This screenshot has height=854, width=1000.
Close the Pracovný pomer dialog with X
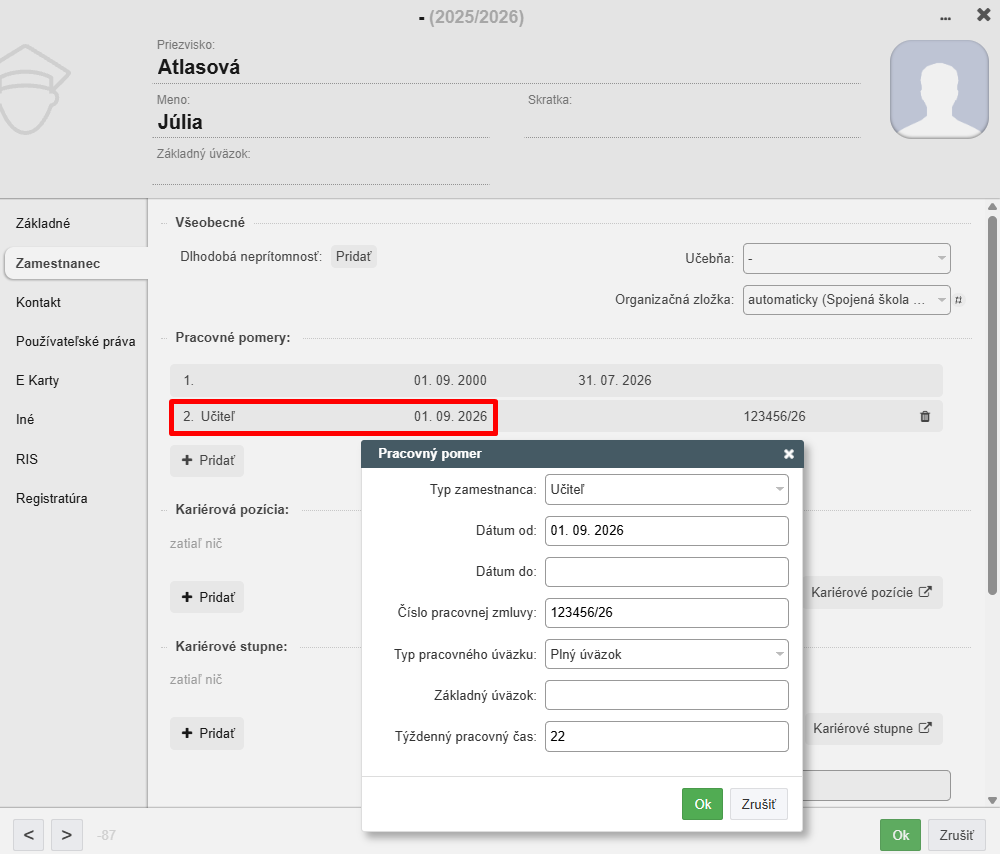pos(789,454)
